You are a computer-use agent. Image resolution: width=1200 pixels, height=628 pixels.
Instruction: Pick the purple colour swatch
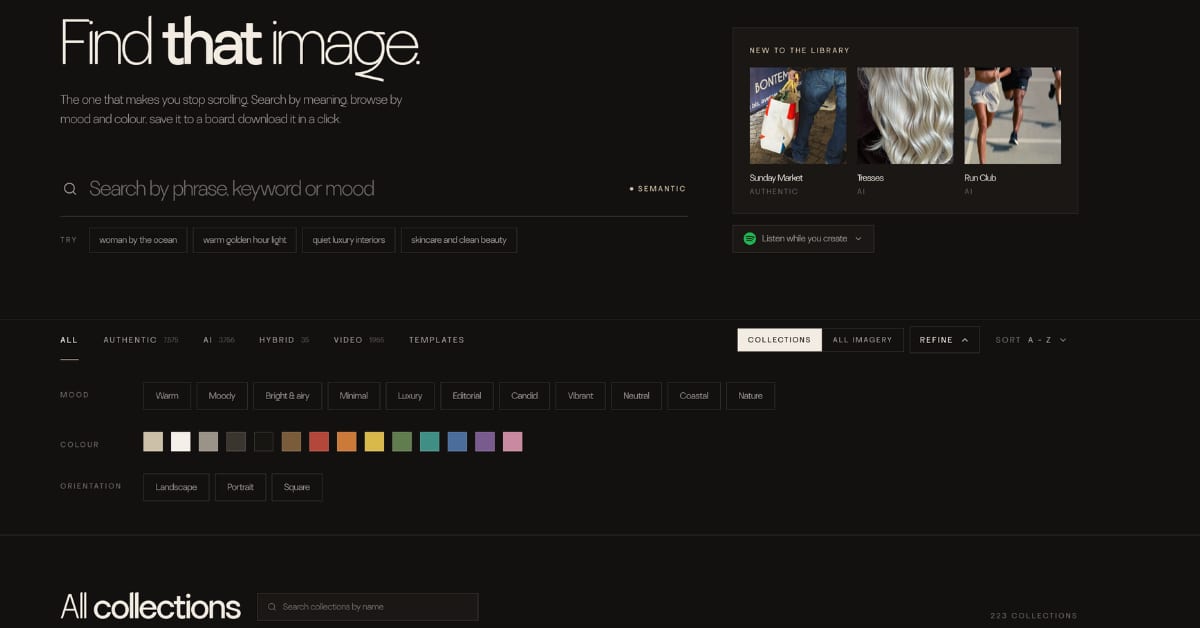pos(485,442)
